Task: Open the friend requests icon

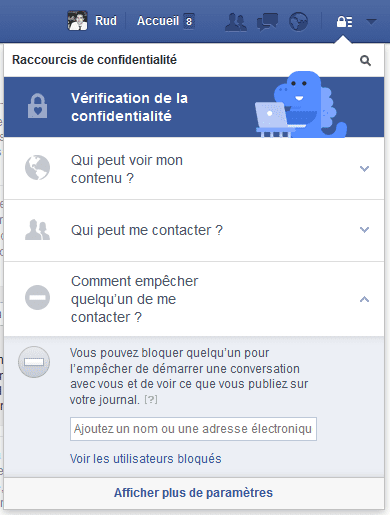Action: point(236,22)
